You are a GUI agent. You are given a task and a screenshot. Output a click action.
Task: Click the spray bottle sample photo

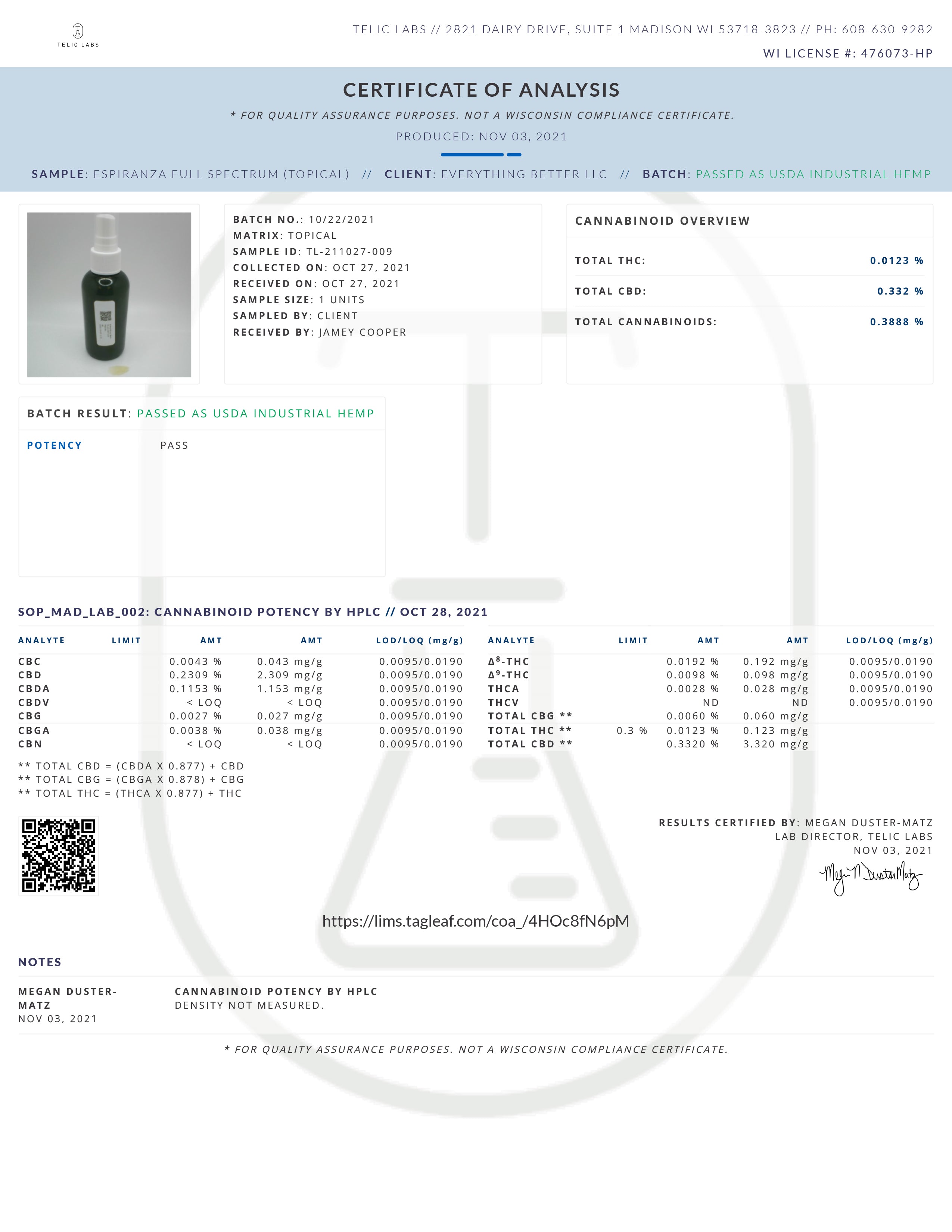pos(109,295)
